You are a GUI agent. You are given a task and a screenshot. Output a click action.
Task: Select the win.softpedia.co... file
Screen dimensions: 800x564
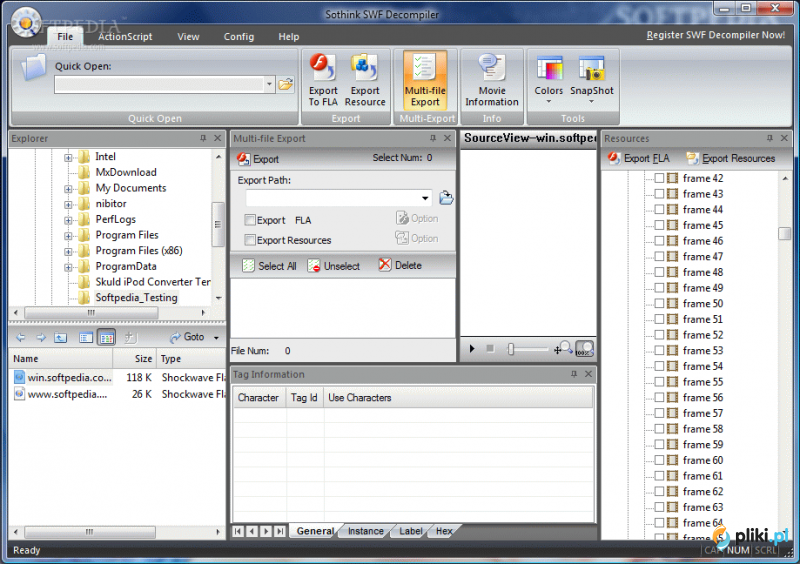(69, 378)
